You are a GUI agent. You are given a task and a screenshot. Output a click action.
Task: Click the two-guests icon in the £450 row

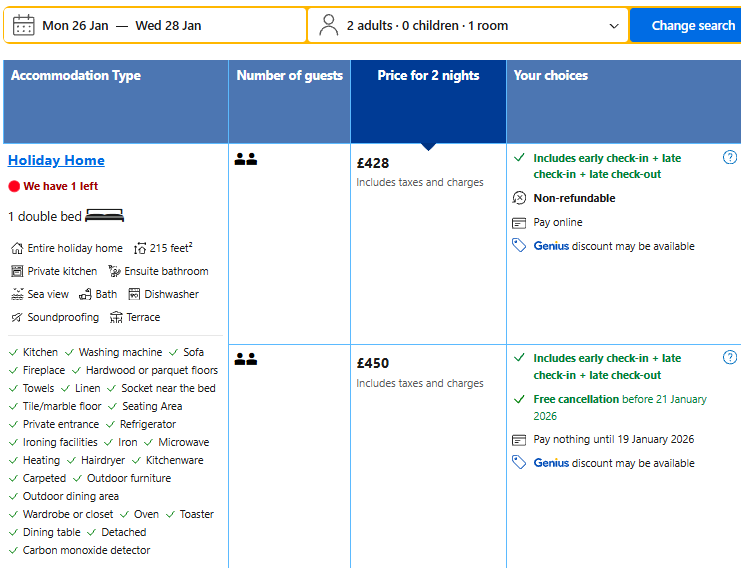(246, 359)
